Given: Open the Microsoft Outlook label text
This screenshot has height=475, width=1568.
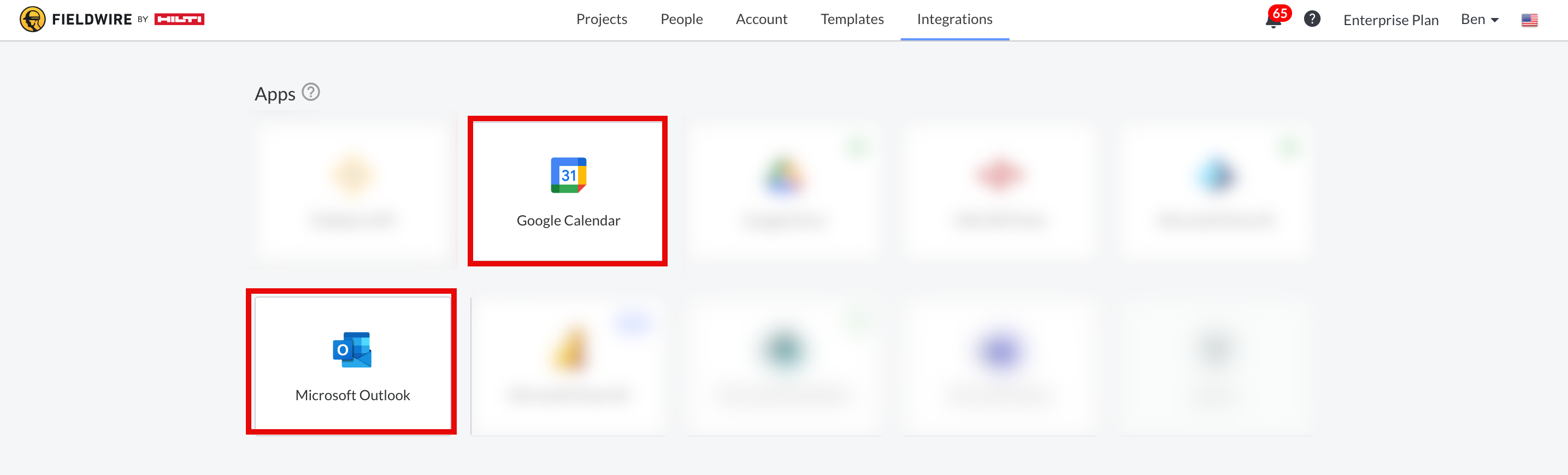Looking at the screenshot, I should (352, 395).
